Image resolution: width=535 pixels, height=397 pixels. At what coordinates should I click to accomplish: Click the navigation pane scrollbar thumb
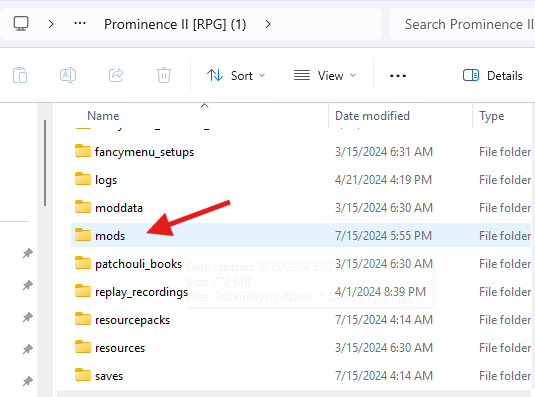click(x=45, y=163)
